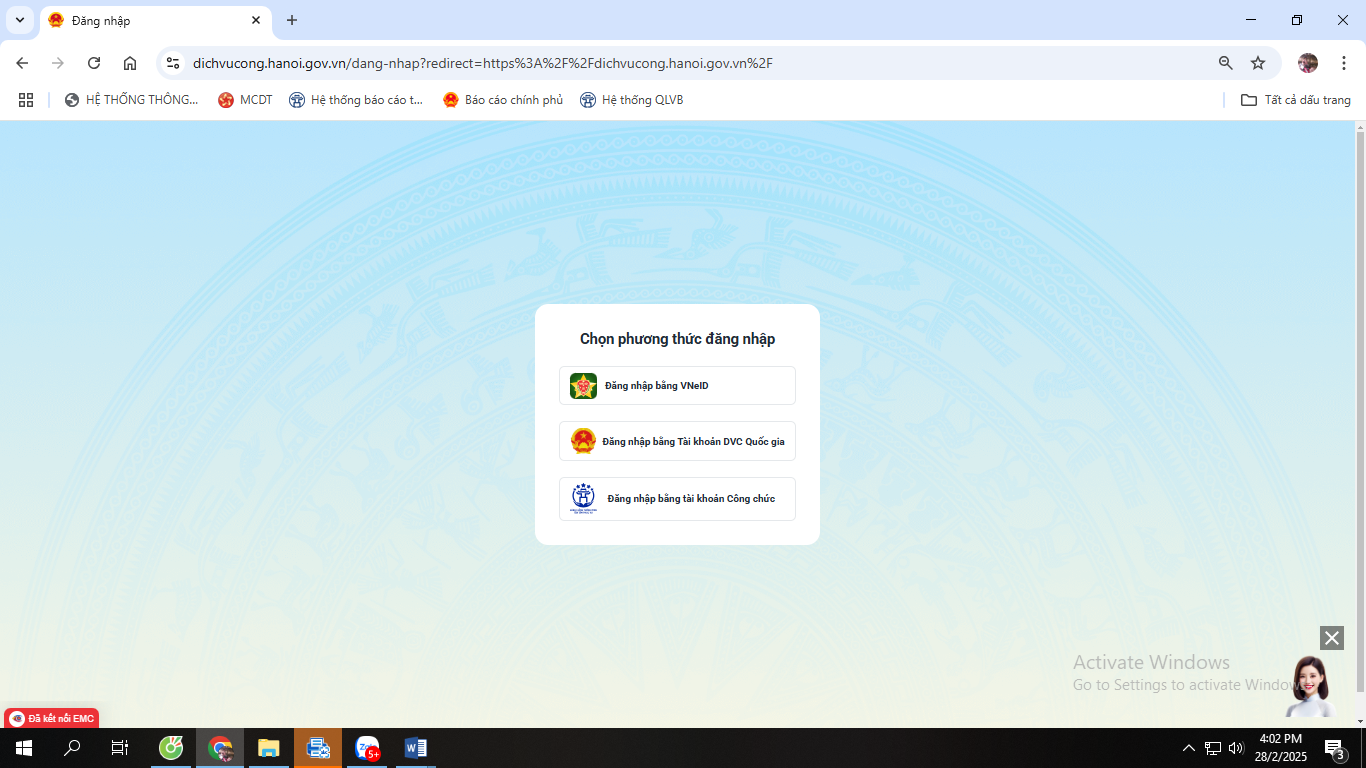Open HỆ THỐNG THÔNG... bookmark

tap(131, 100)
